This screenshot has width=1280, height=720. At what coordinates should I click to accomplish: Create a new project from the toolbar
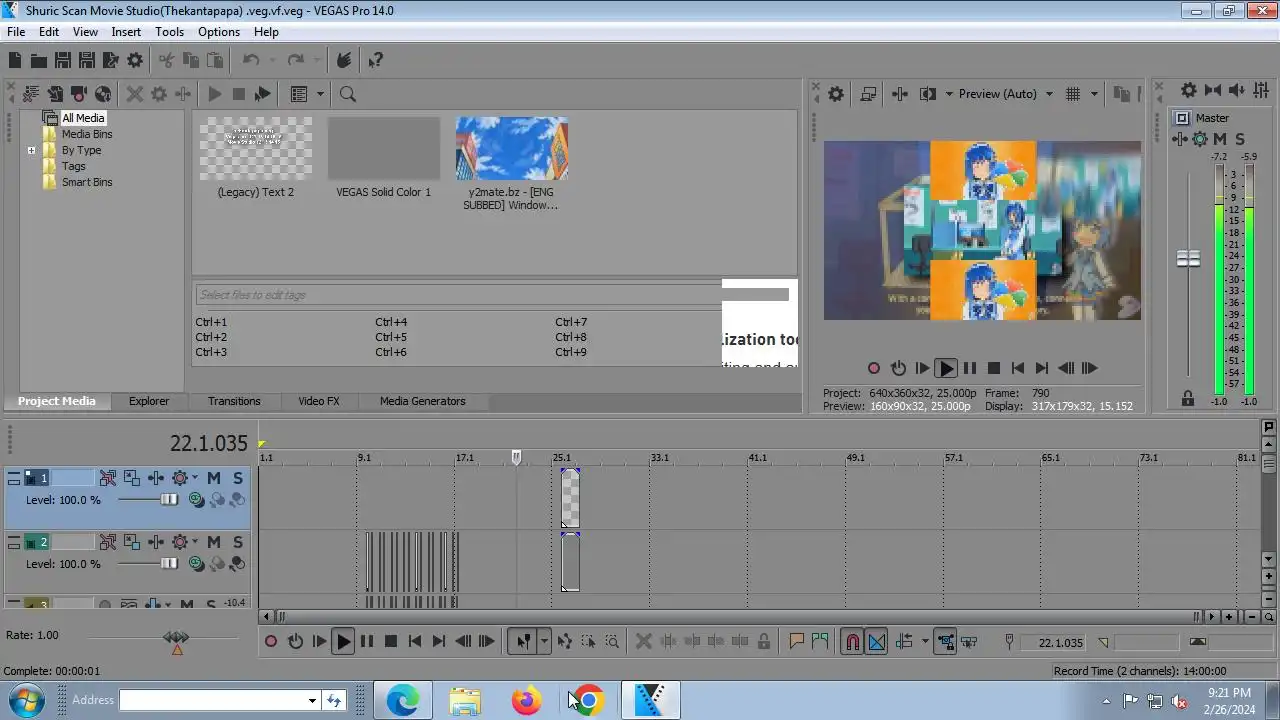[x=15, y=61]
